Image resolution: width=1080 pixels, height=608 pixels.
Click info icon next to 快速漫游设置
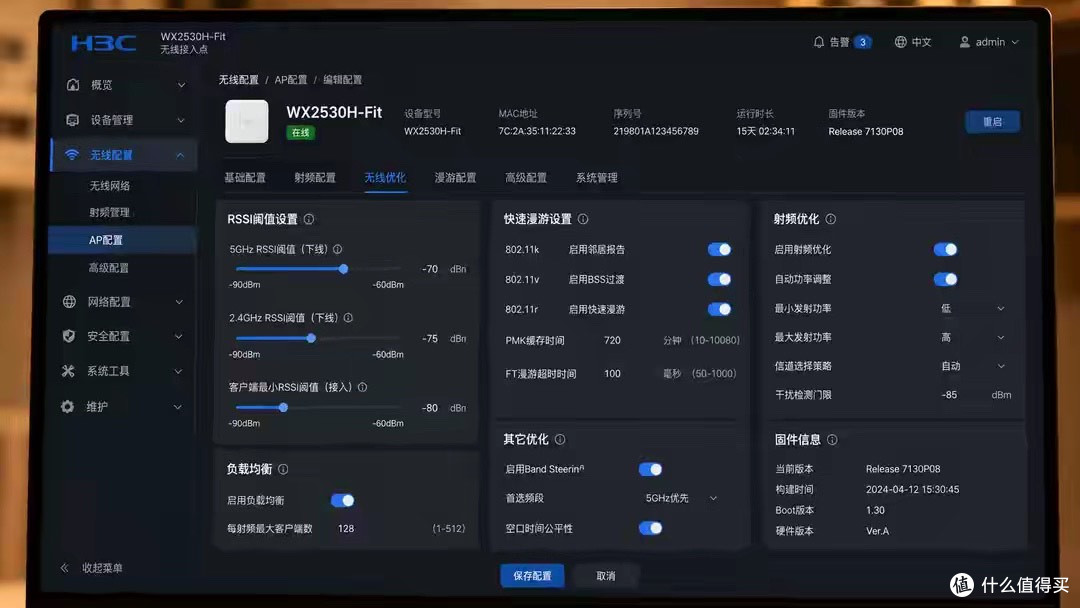point(583,219)
